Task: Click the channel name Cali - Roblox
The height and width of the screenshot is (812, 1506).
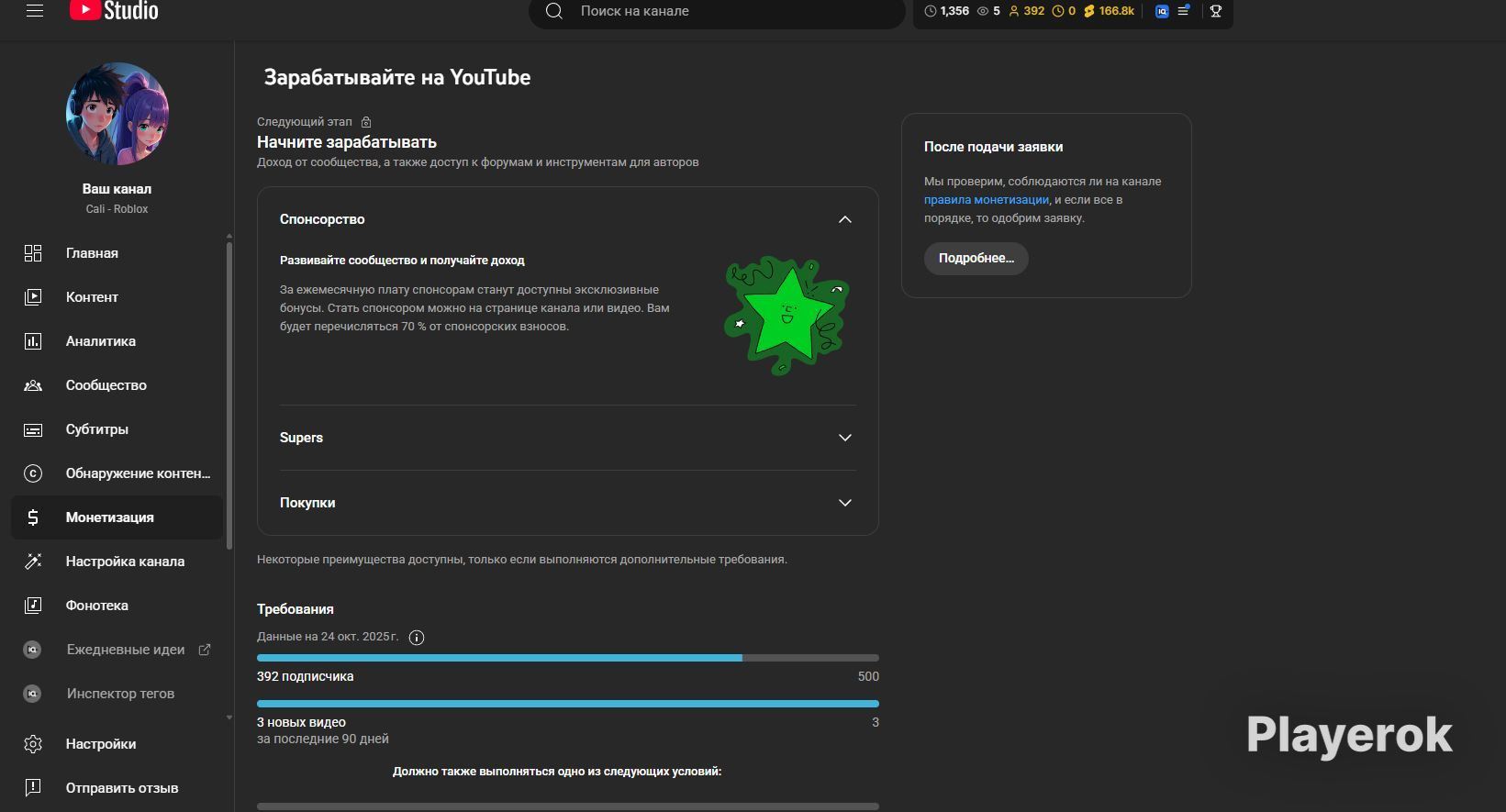Action: point(117,209)
